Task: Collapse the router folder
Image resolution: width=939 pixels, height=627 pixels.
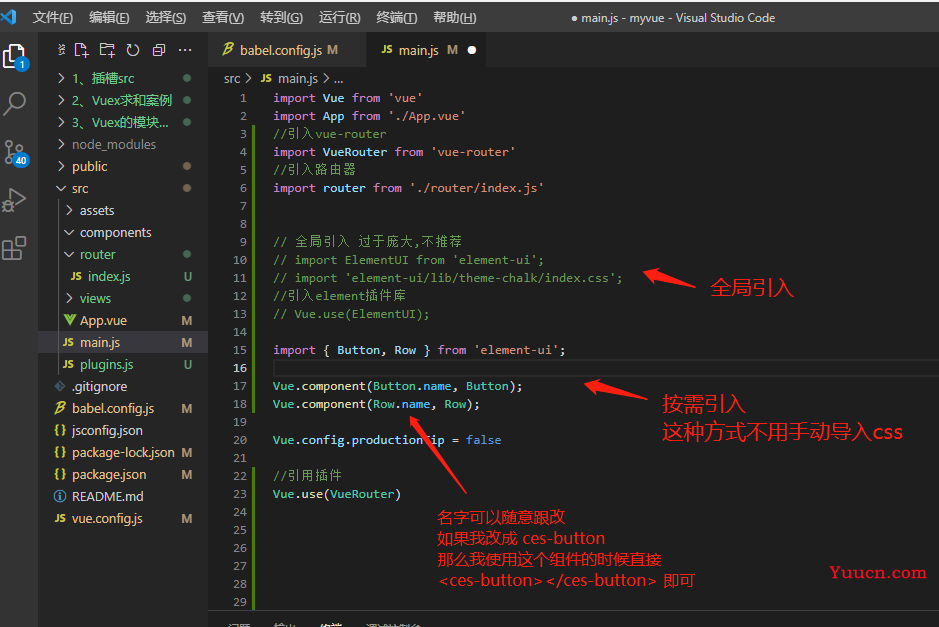Action: pyautogui.click(x=123, y=254)
